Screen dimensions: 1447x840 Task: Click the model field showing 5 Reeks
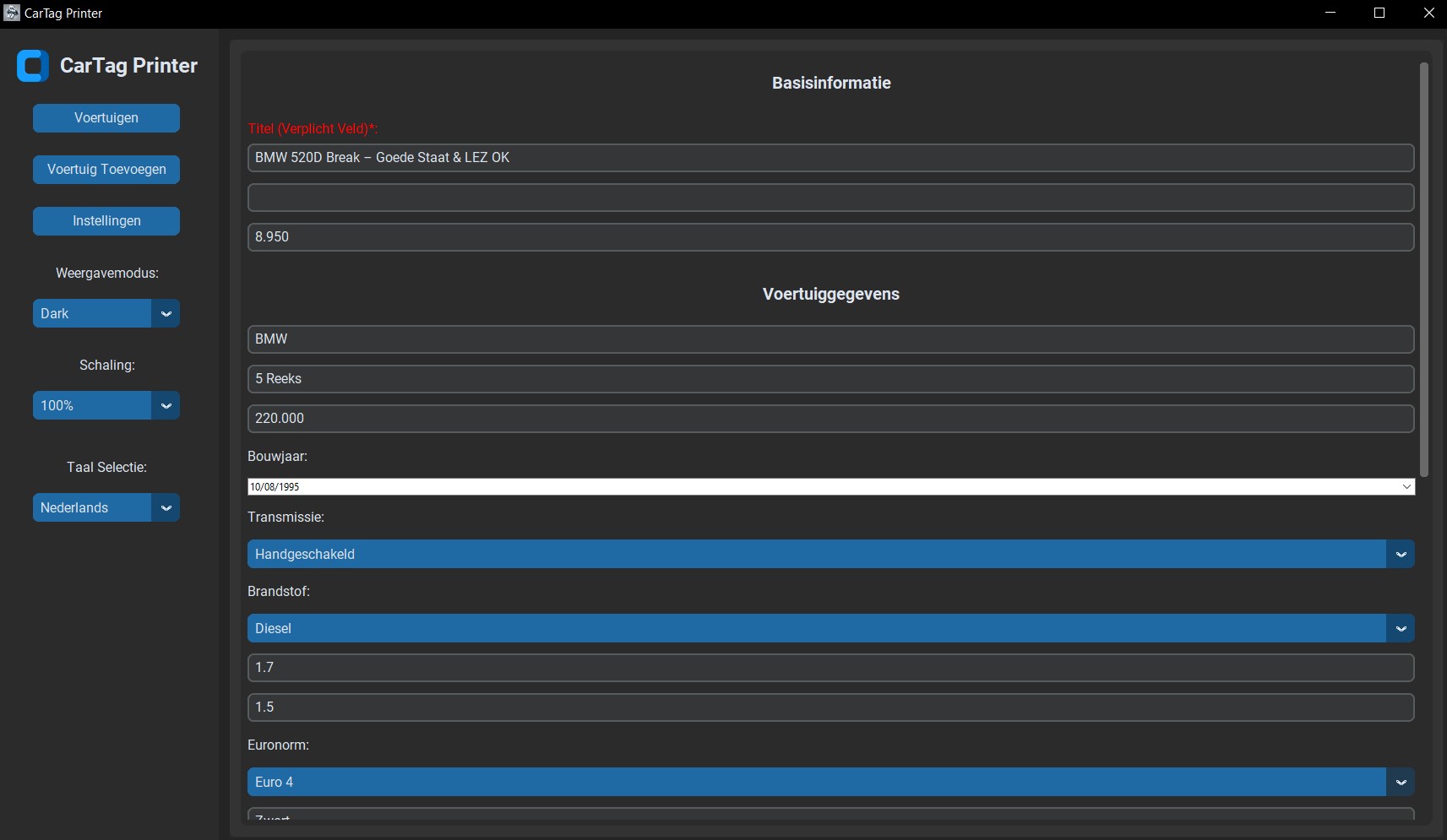[830, 379]
